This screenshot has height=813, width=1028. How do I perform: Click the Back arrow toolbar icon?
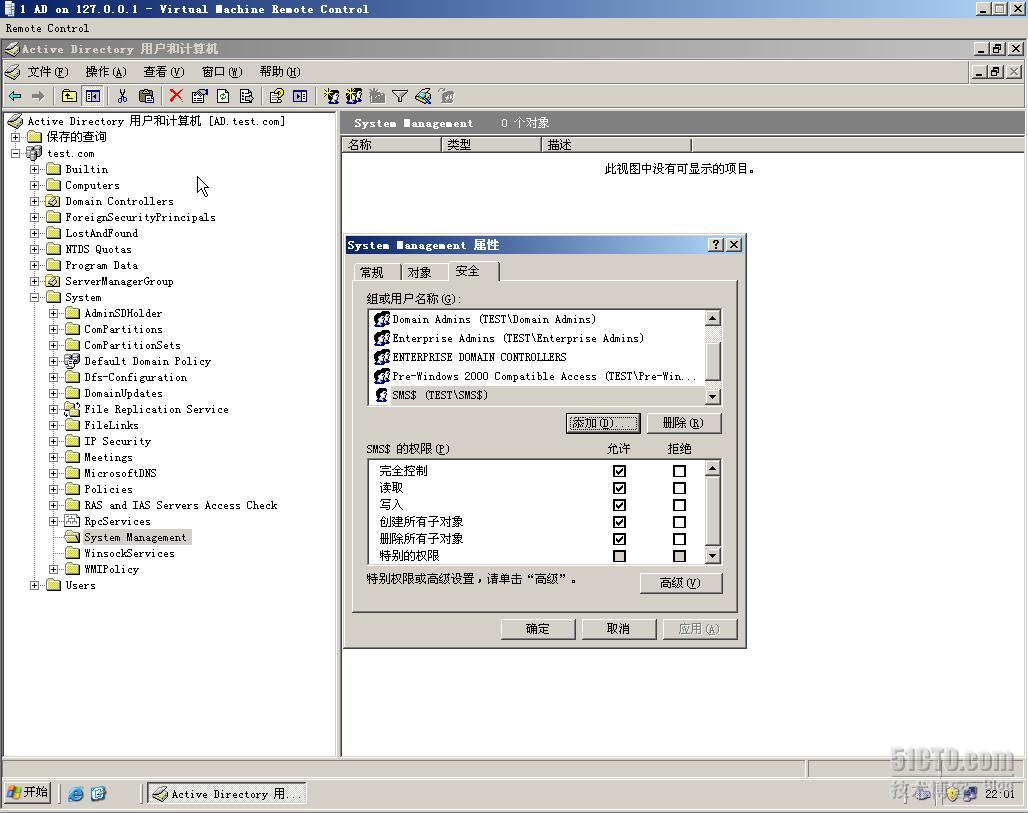pos(15,96)
